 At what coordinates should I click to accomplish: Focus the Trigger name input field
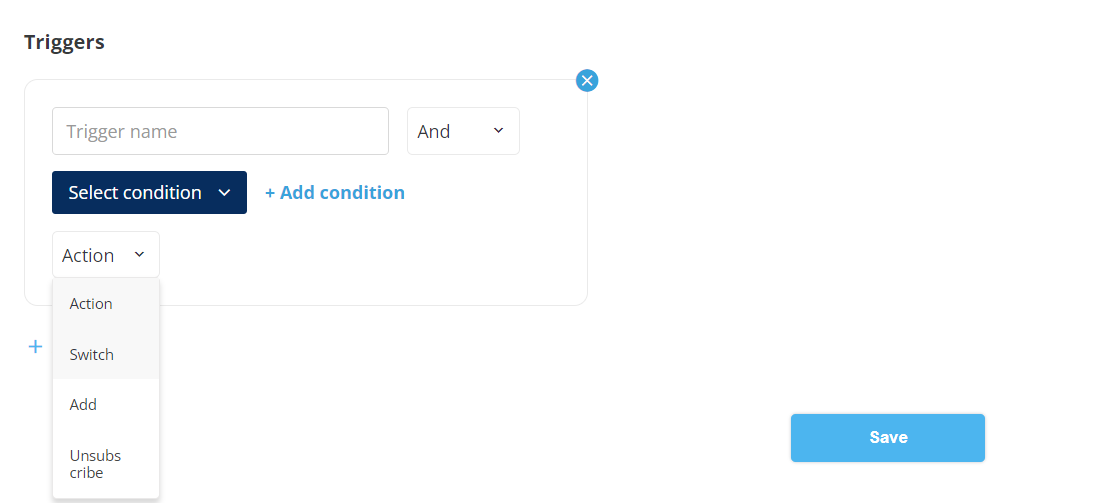coord(220,131)
